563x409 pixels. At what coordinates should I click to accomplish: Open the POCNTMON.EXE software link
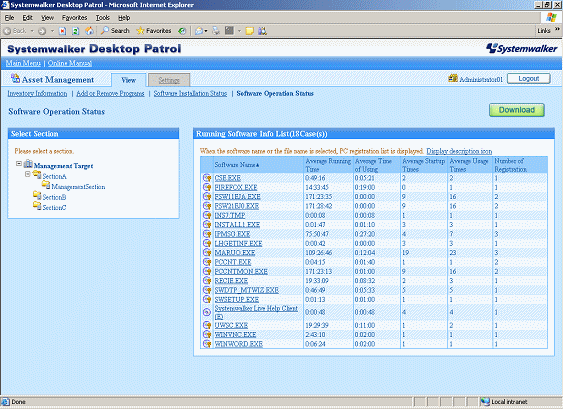click(x=241, y=271)
